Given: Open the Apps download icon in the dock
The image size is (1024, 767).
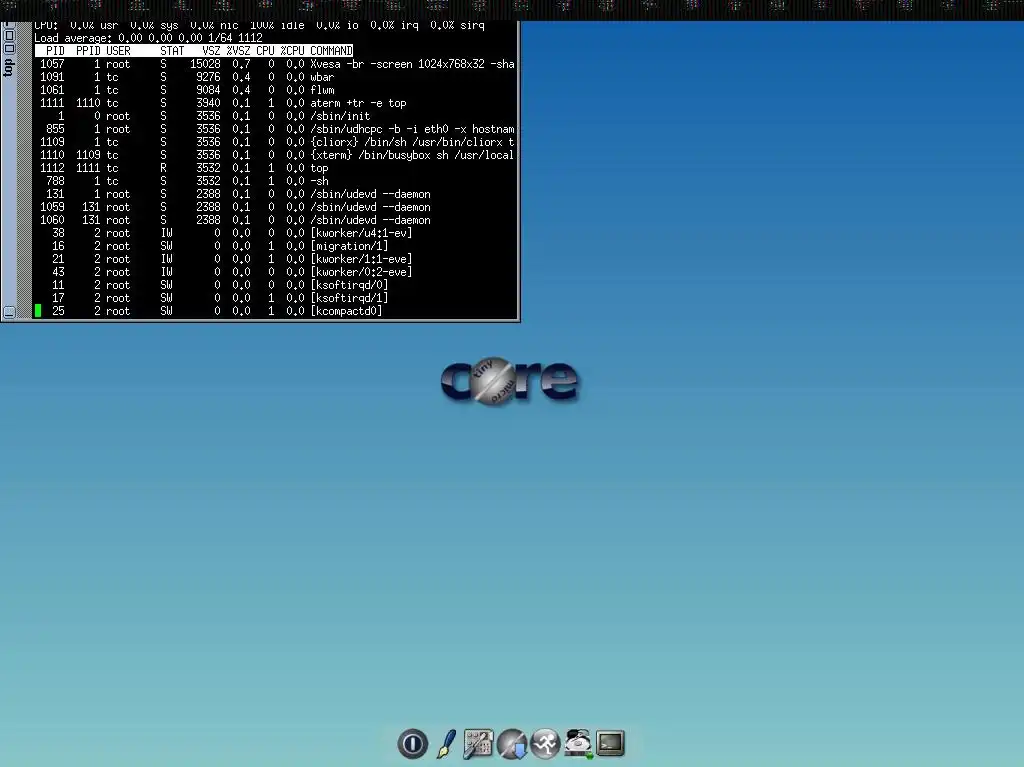Looking at the screenshot, I should (512, 743).
